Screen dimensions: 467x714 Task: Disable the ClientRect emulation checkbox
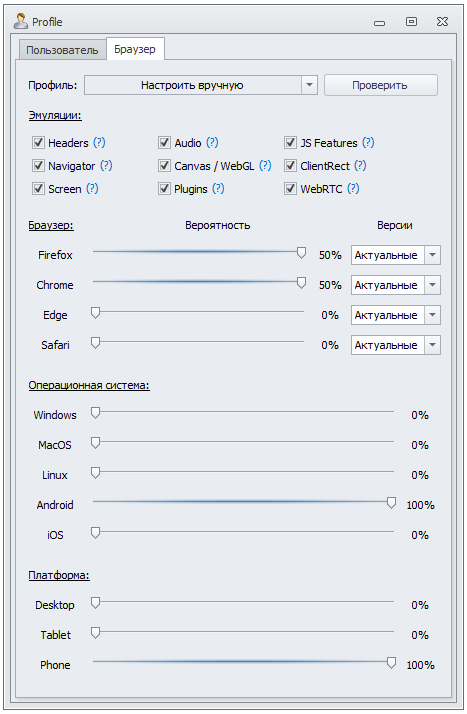click(290, 166)
